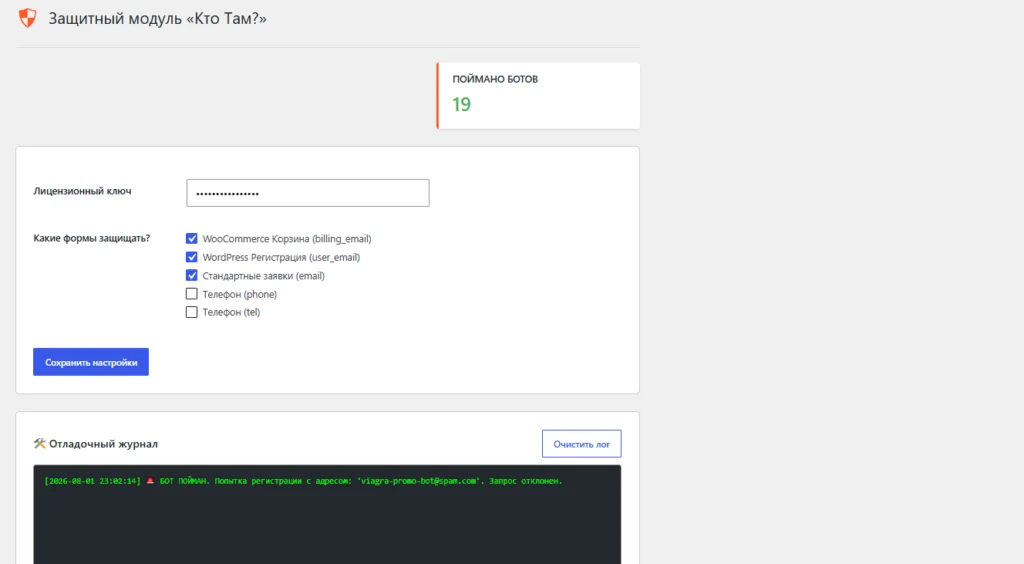Click the Сохранить настройки button
This screenshot has width=1024, height=564.
[x=91, y=362]
